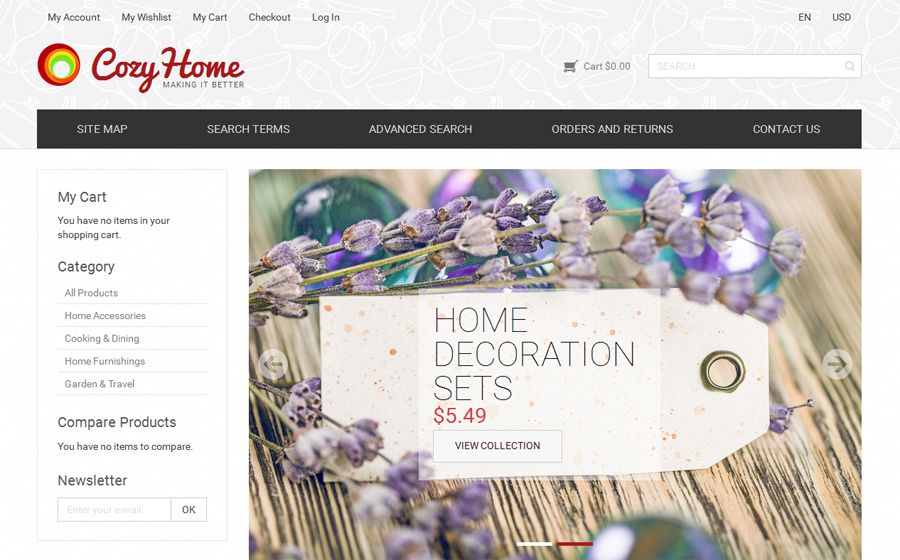
Task: Click the shopping cart icon in header
Action: [570, 67]
